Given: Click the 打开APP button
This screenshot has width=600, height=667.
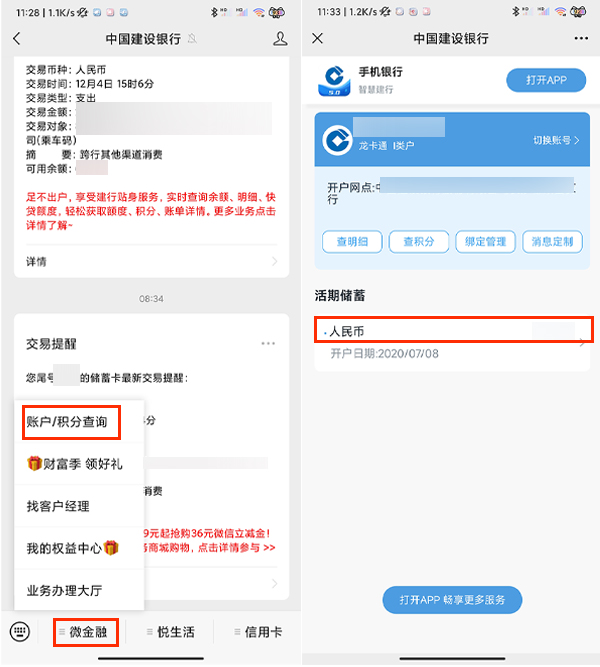Looking at the screenshot, I should (546, 80).
